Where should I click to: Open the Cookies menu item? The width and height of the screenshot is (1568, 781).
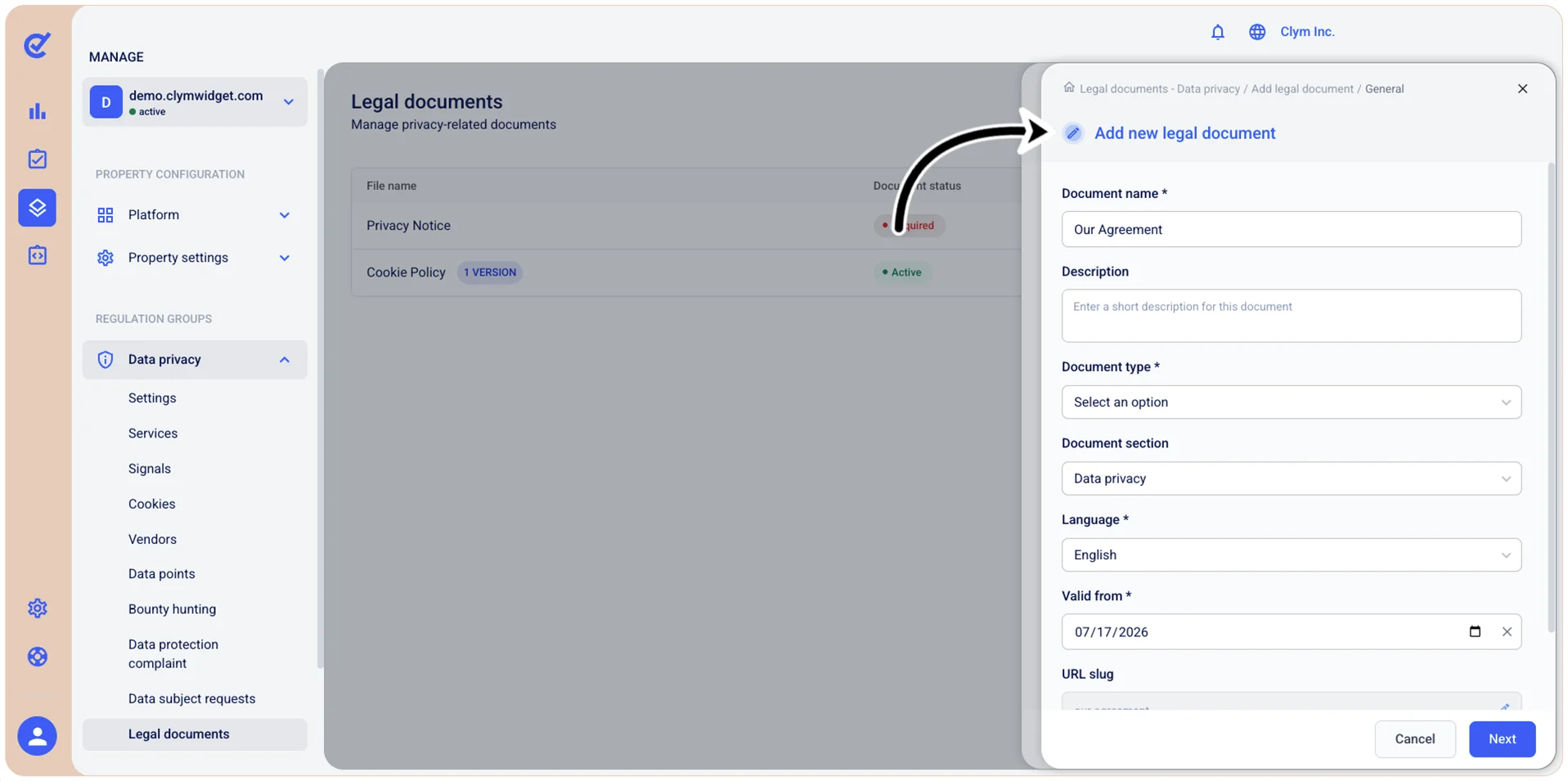coord(152,504)
